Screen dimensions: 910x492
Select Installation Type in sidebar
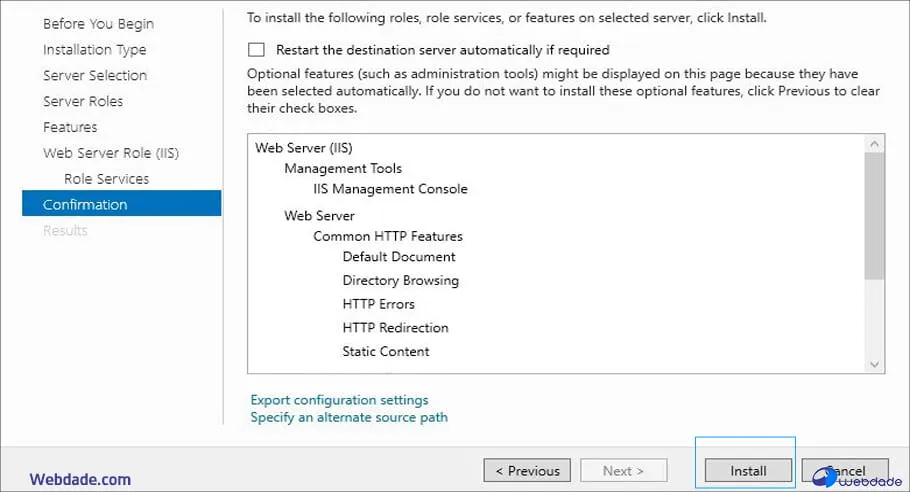94,50
